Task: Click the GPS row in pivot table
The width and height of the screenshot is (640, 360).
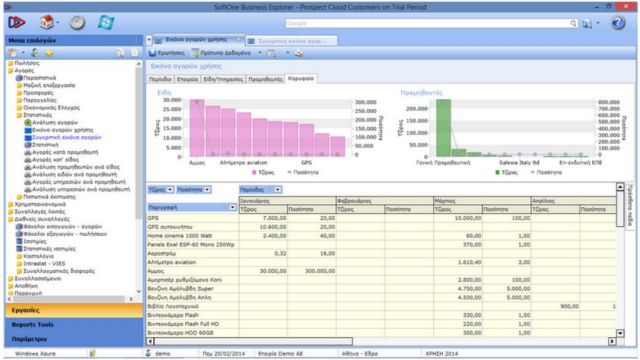Action: click(381, 218)
